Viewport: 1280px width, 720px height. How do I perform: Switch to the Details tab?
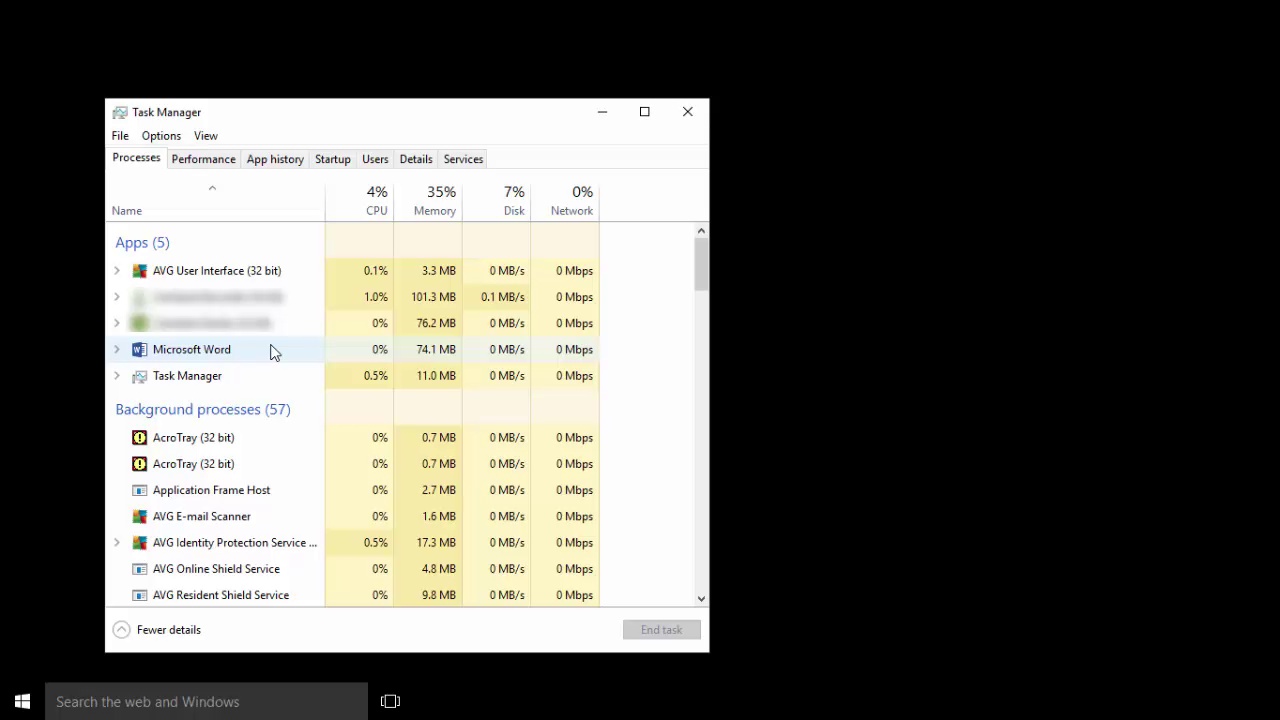[x=416, y=159]
